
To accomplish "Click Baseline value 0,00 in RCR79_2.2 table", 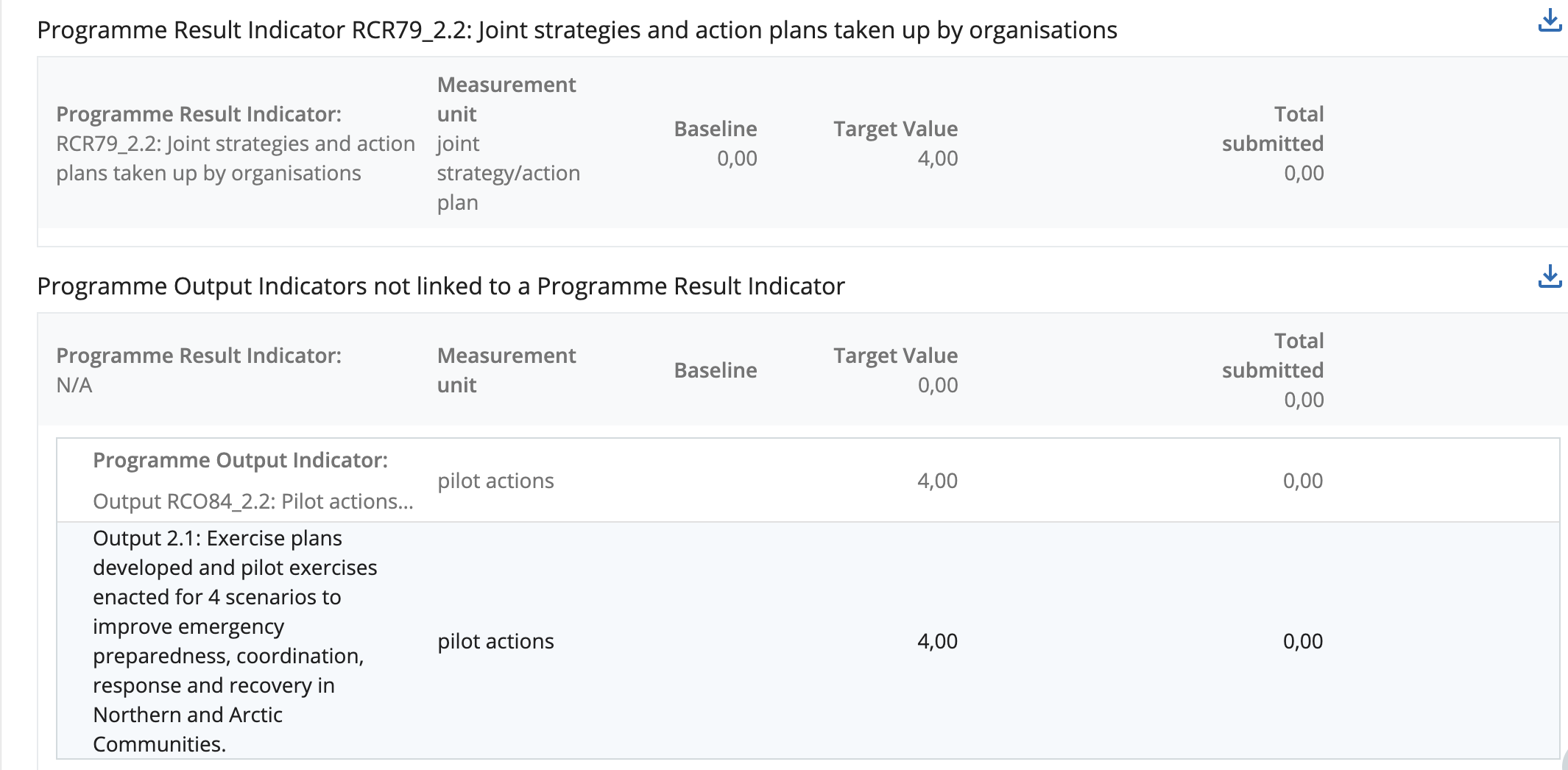I will [737, 158].
